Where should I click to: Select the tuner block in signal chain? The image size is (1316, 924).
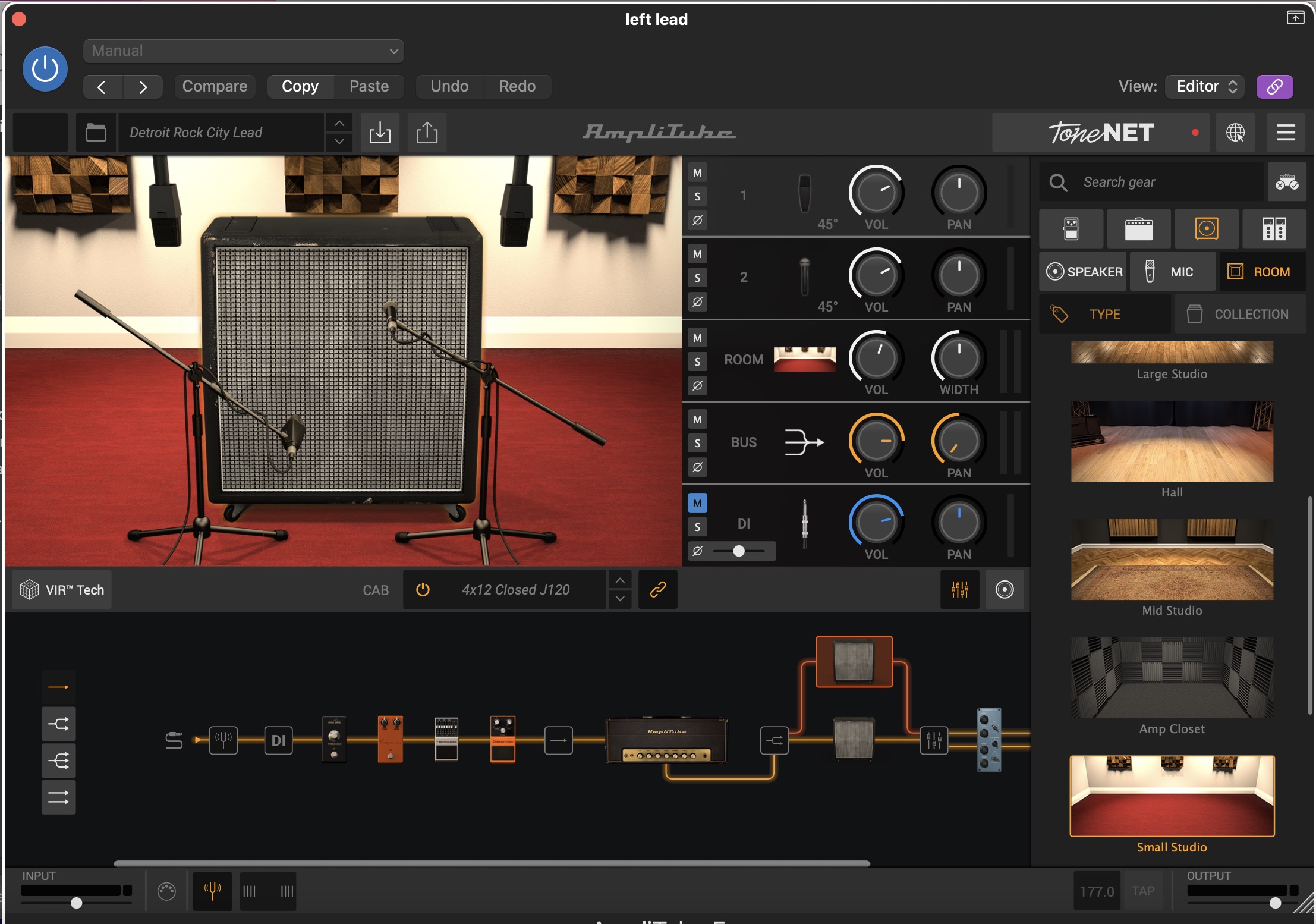[223, 740]
